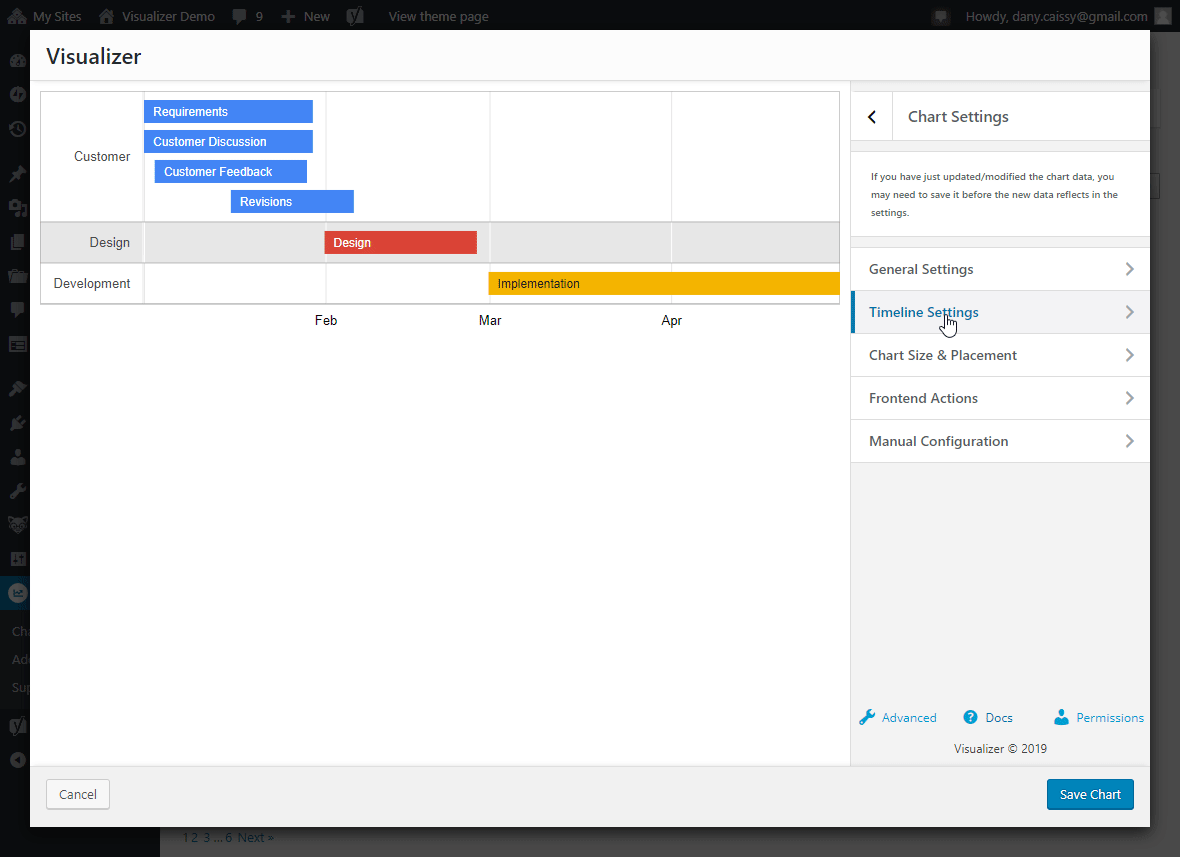
Task: Click the Yoast icon in admin bar
Action: [355, 16]
